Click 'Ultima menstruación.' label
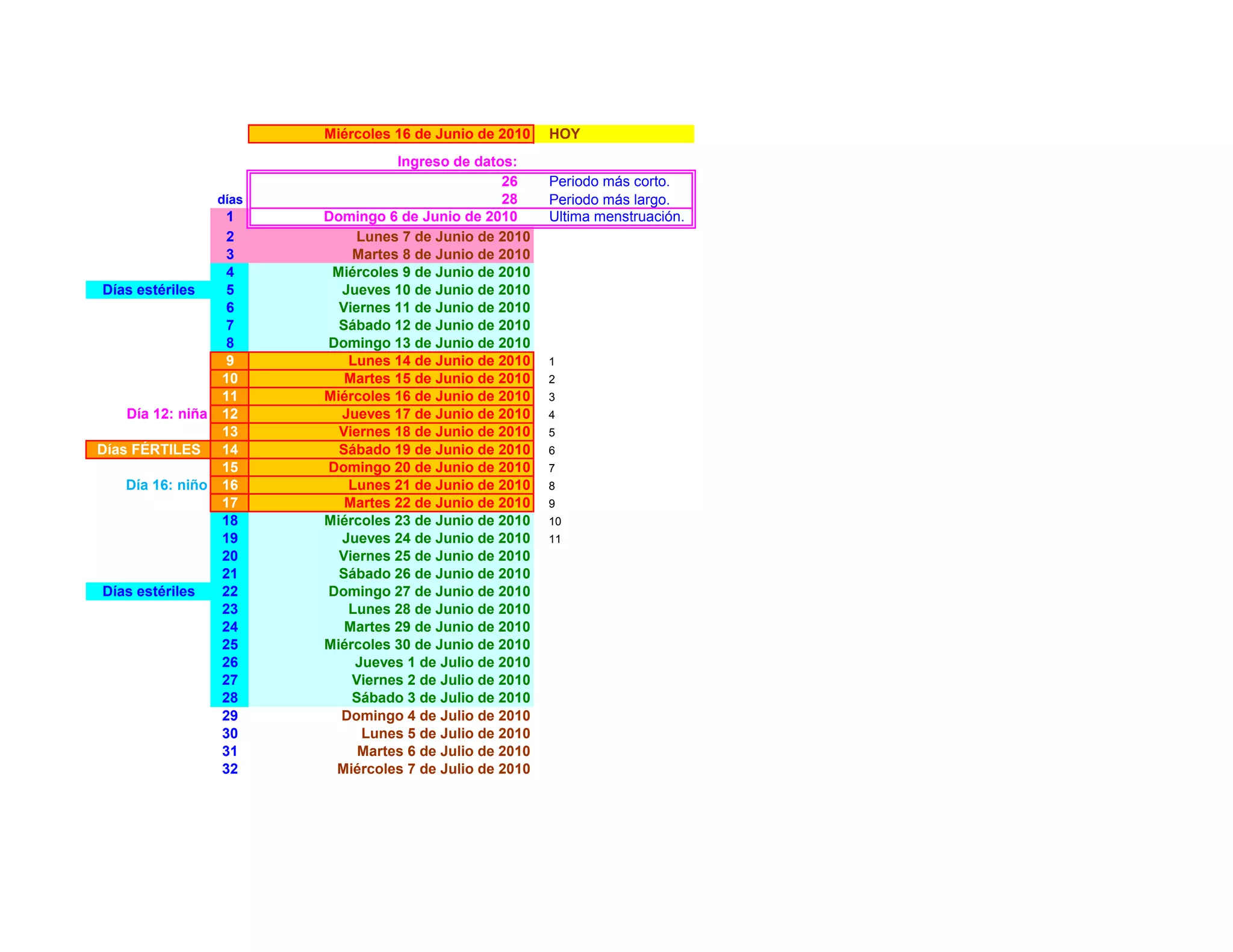1233x952 pixels. coord(616,217)
